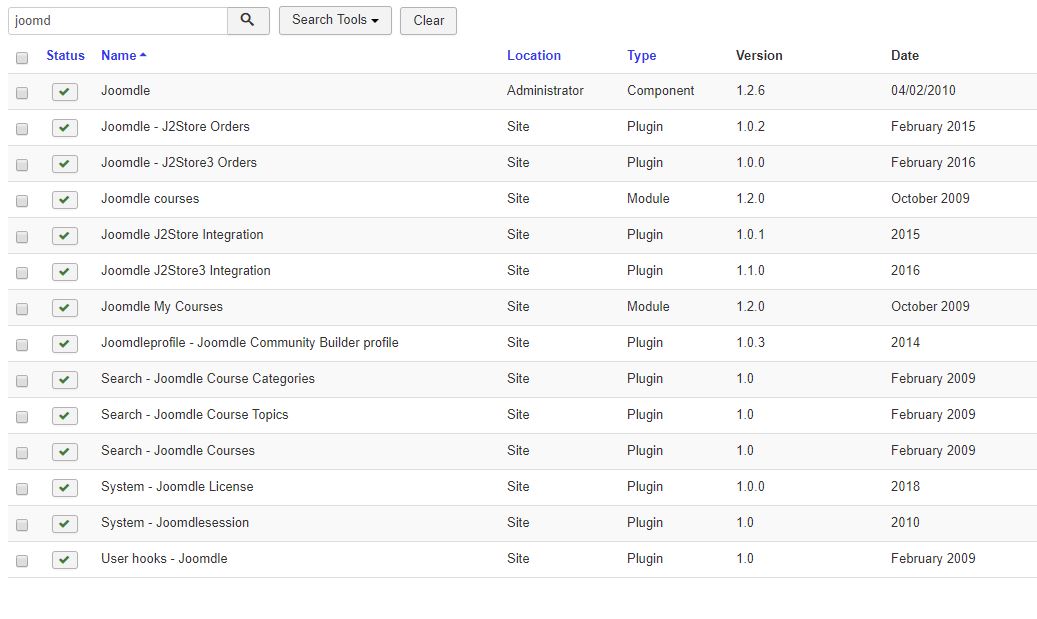
Task: Toggle status of Joomdleprofile Community Builder plugin
Action: coord(65,344)
